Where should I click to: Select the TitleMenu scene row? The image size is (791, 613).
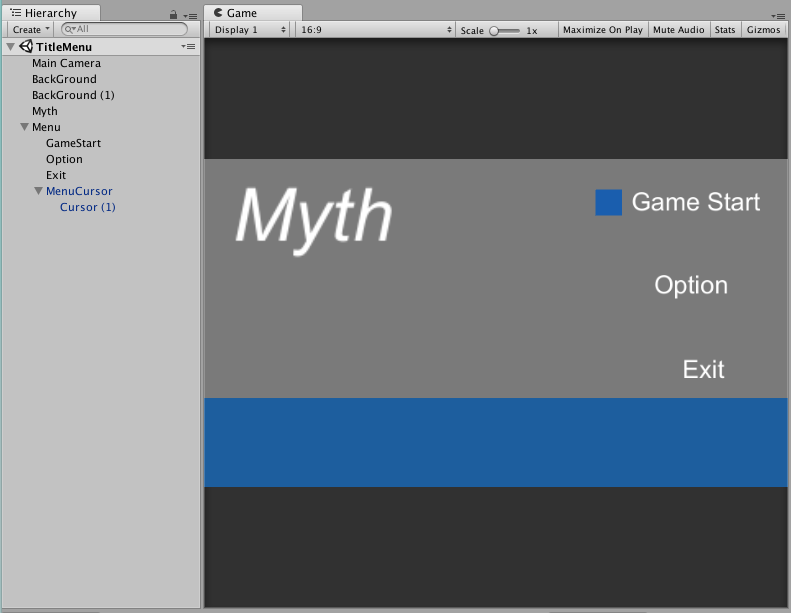point(101,47)
